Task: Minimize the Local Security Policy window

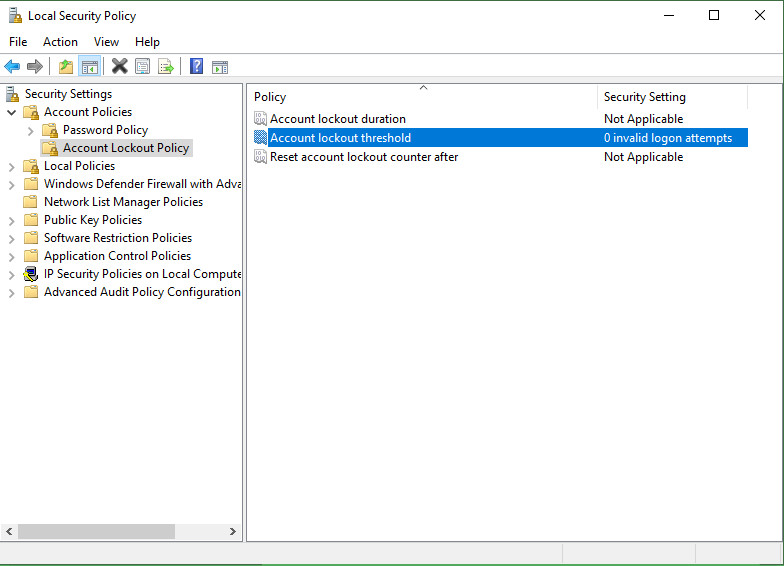Action: coord(668,16)
